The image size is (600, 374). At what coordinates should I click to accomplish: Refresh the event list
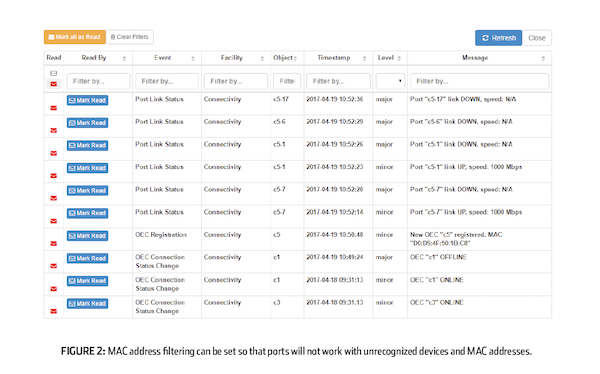coord(499,38)
